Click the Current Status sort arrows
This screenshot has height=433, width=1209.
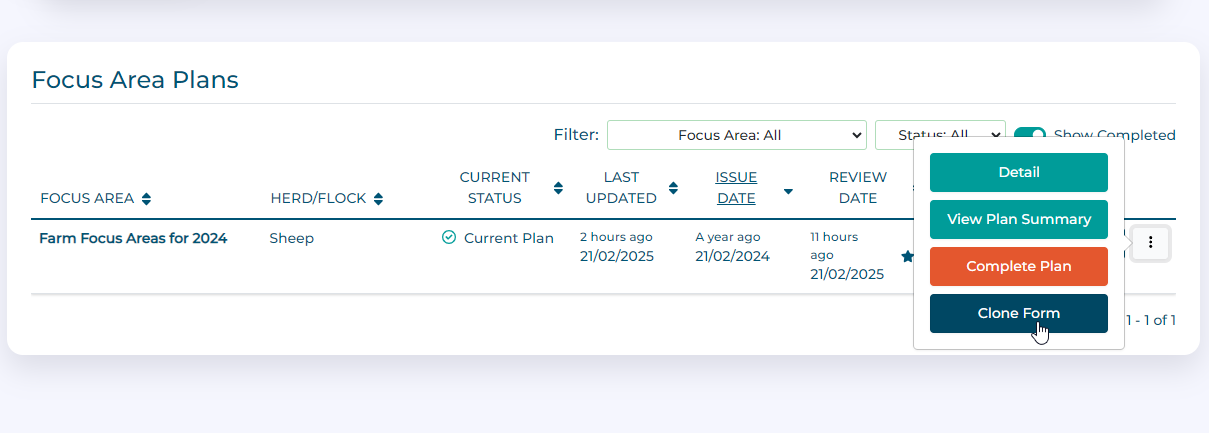tap(558, 188)
